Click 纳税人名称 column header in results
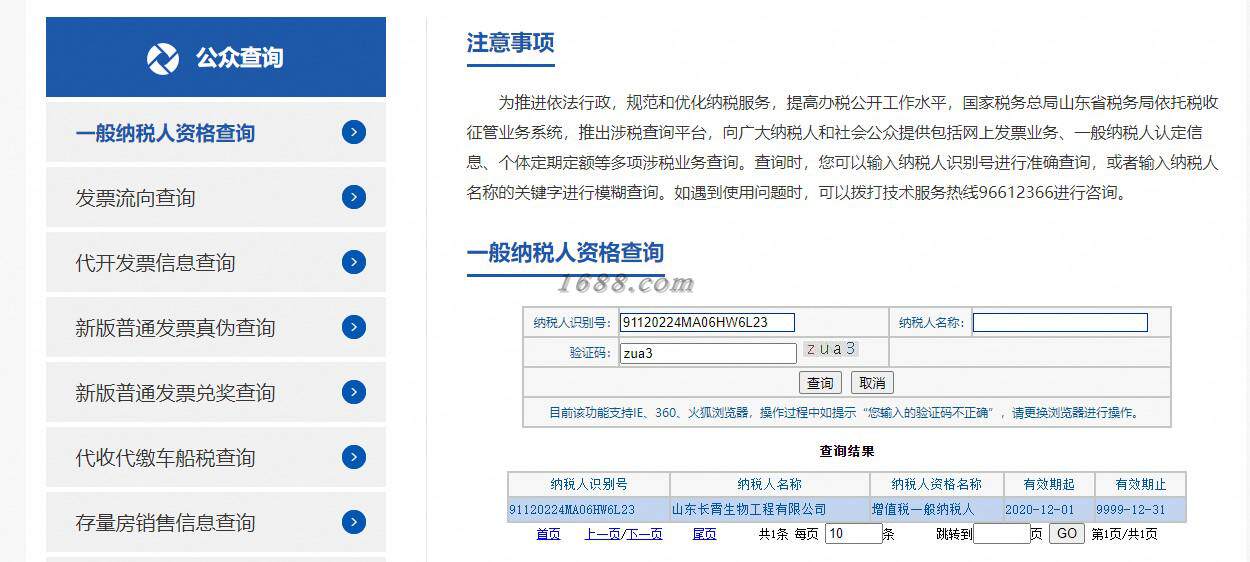Image resolution: width=1250 pixels, height=562 pixels. (770, 484)
